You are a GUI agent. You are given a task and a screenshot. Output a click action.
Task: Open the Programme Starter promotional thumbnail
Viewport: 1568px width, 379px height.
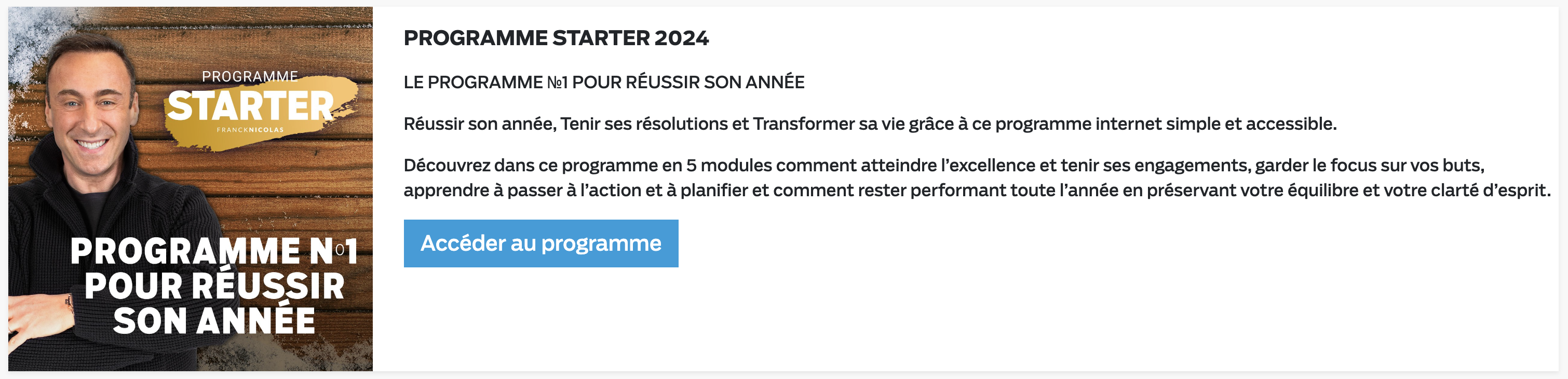190,188
